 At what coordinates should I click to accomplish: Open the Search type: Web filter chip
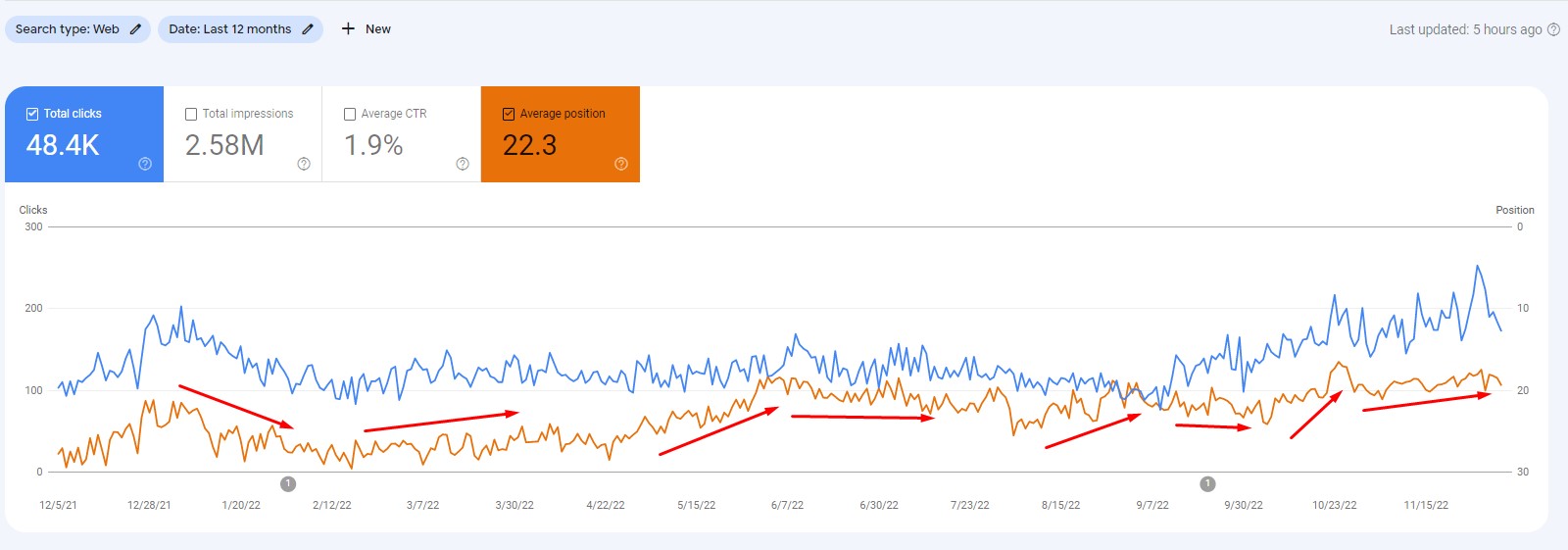click(x=67, y=29)
